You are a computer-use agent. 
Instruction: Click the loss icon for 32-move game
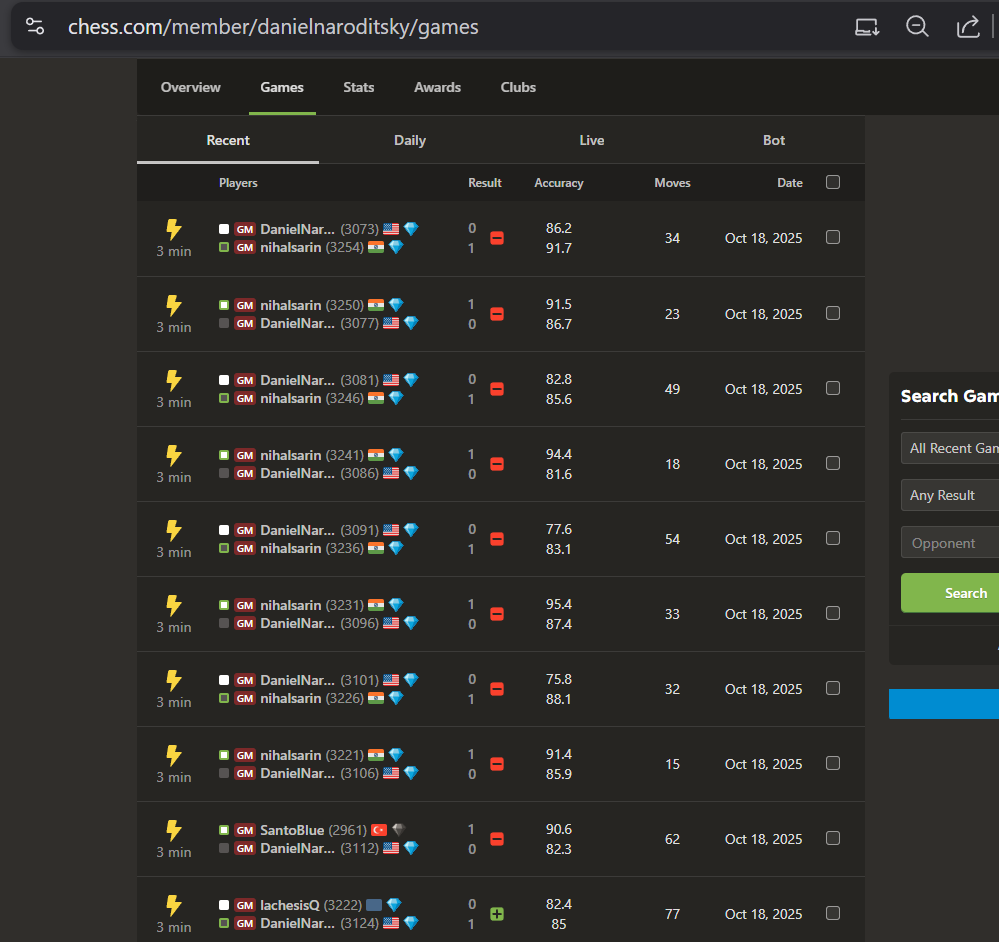click(x=497, y=689)
